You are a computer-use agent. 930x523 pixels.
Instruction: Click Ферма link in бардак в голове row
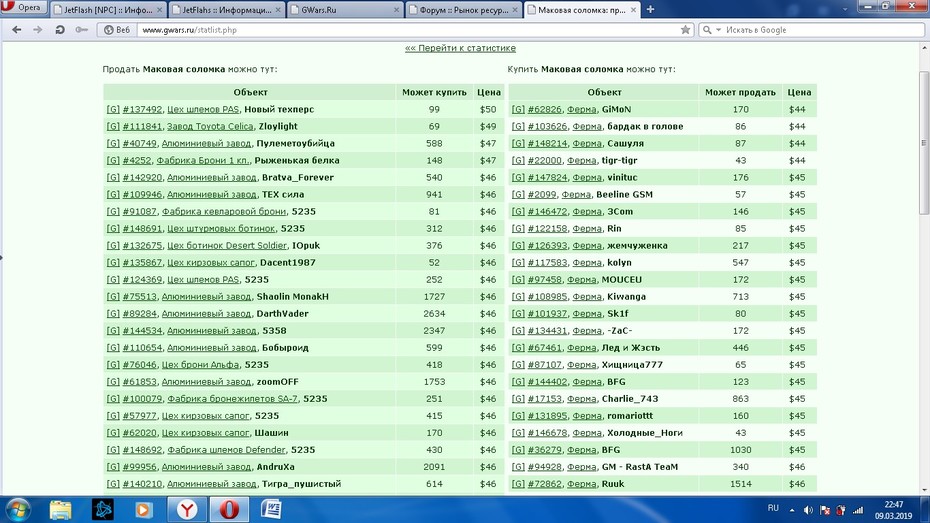click(x=587, y=126)
